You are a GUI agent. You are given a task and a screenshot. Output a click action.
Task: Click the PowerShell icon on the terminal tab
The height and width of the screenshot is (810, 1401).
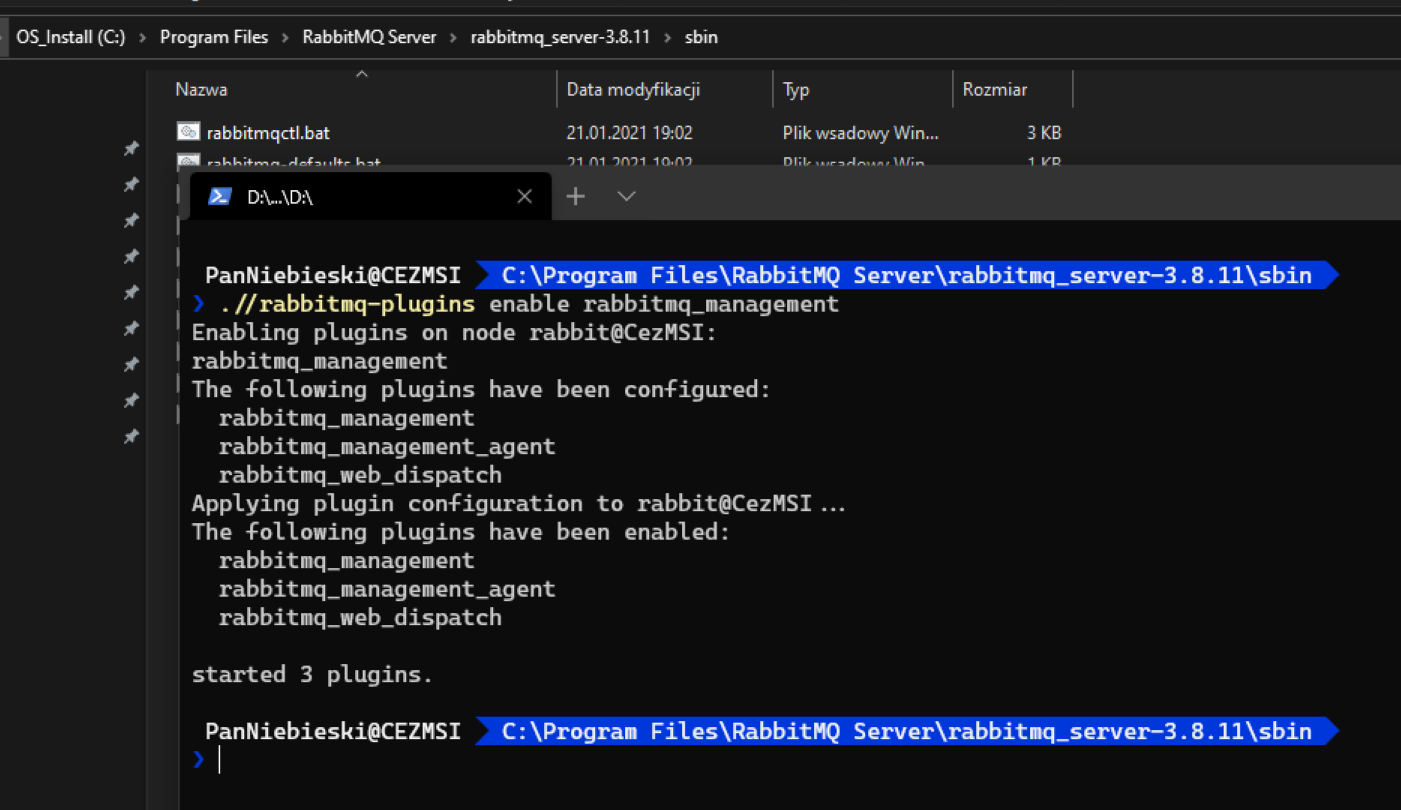tap(220, 197)
